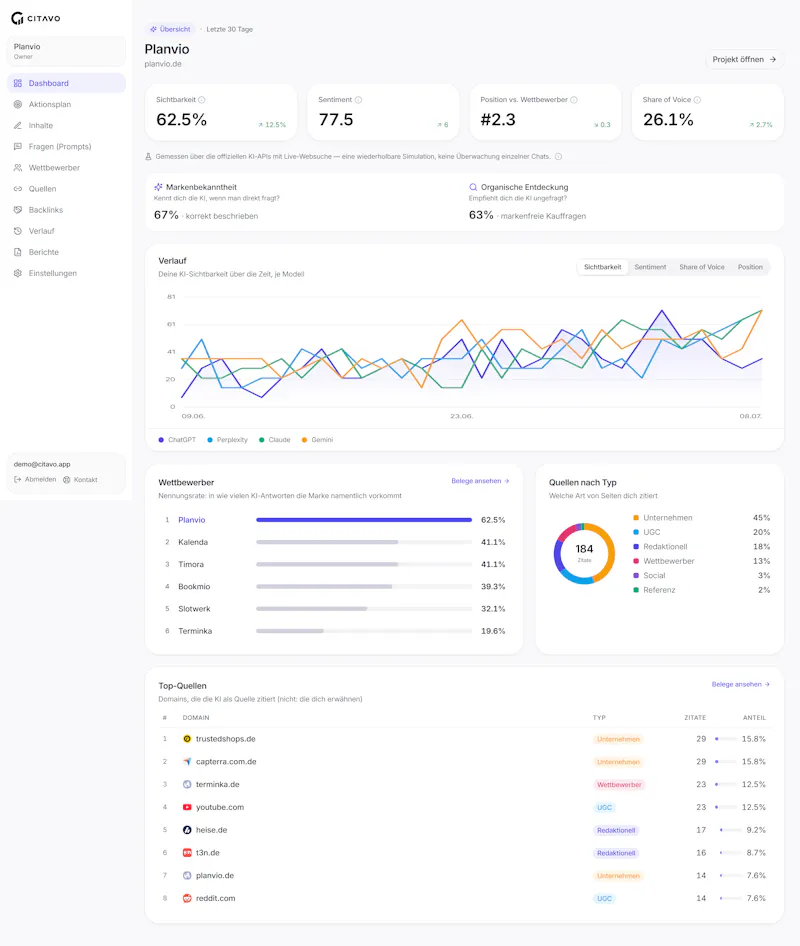The width and height of the screenshot is (800, 946).
Task: Click the Redaktionell tag on heise.de row
Action: [x=616, y=830]
